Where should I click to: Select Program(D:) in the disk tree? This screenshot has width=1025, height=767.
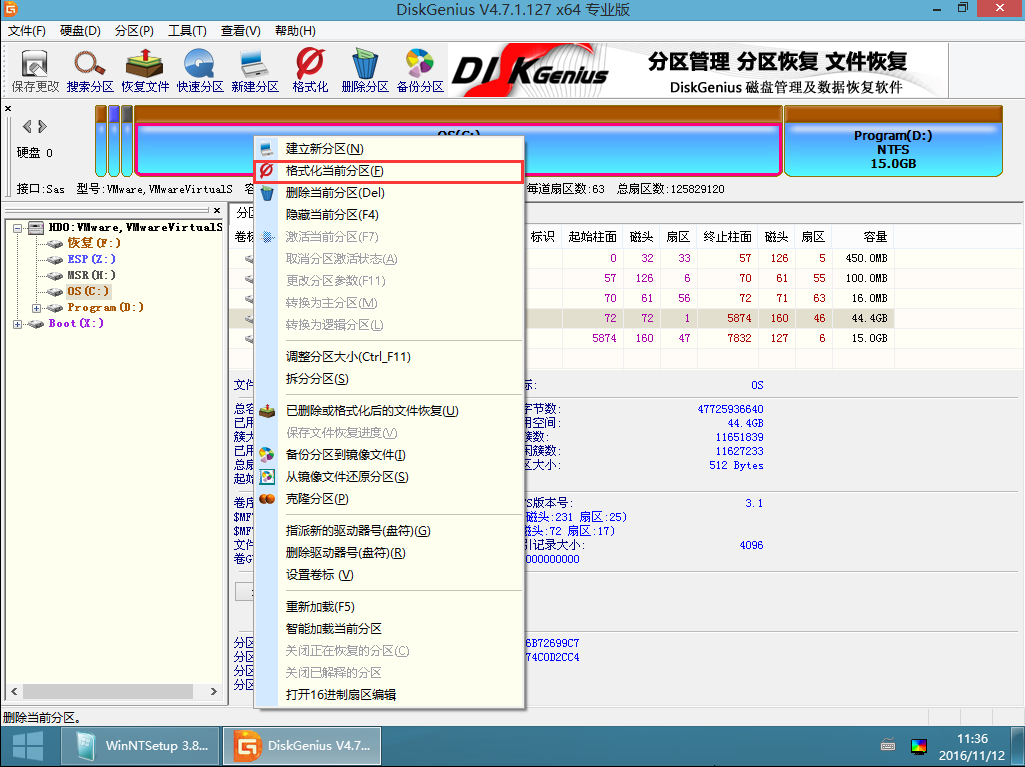pyautogui.click(x=105, y=307)
